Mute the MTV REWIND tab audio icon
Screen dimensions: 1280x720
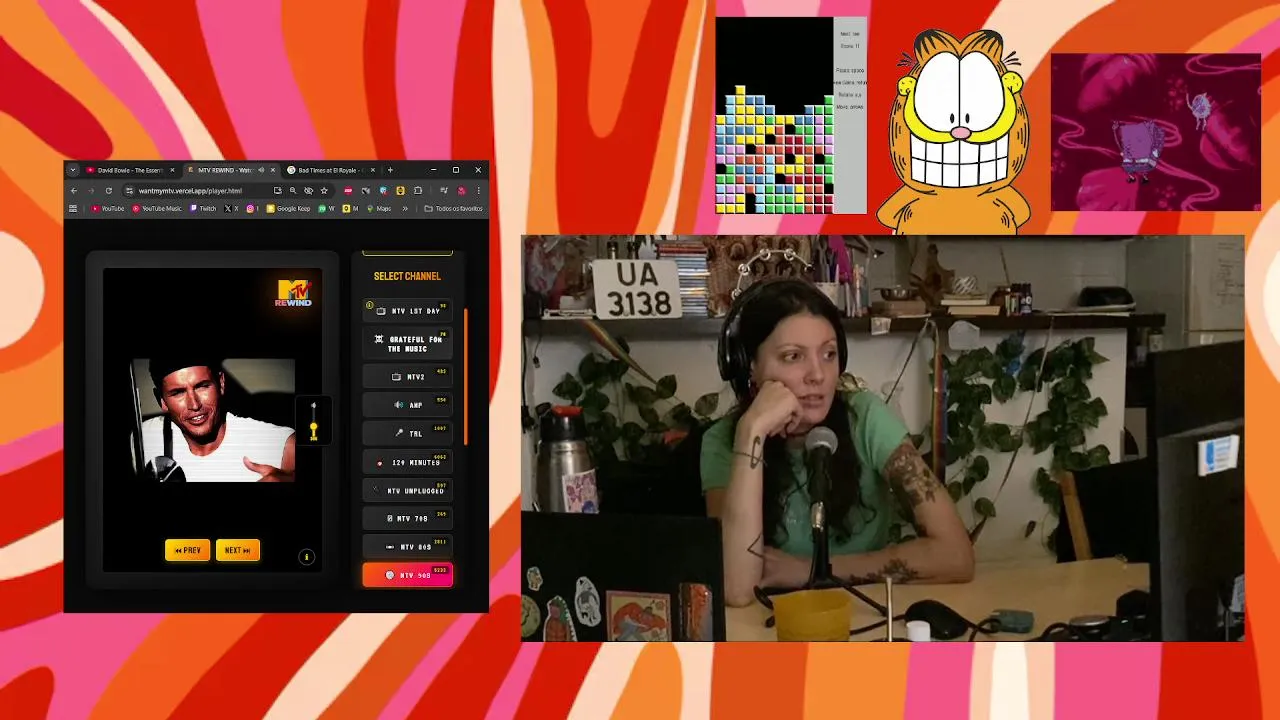point(261,170)
